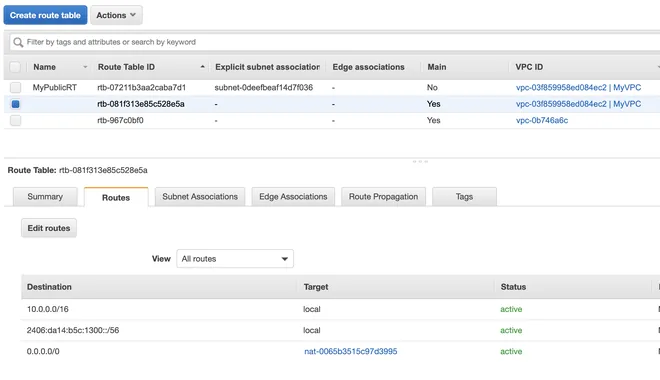The height and width of the screenshot is (380, 660).
Task: Select the rtb-967c0bf0 row checkbox
Action: [16, 120]
